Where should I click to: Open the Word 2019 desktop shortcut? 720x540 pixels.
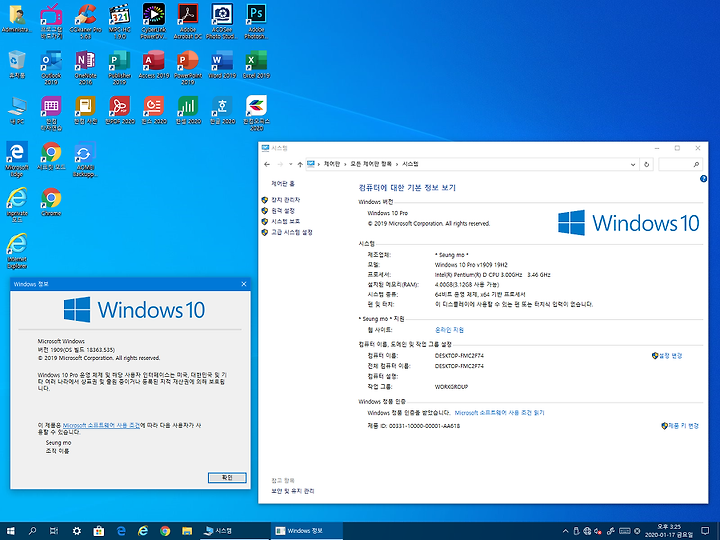[222, 64]
